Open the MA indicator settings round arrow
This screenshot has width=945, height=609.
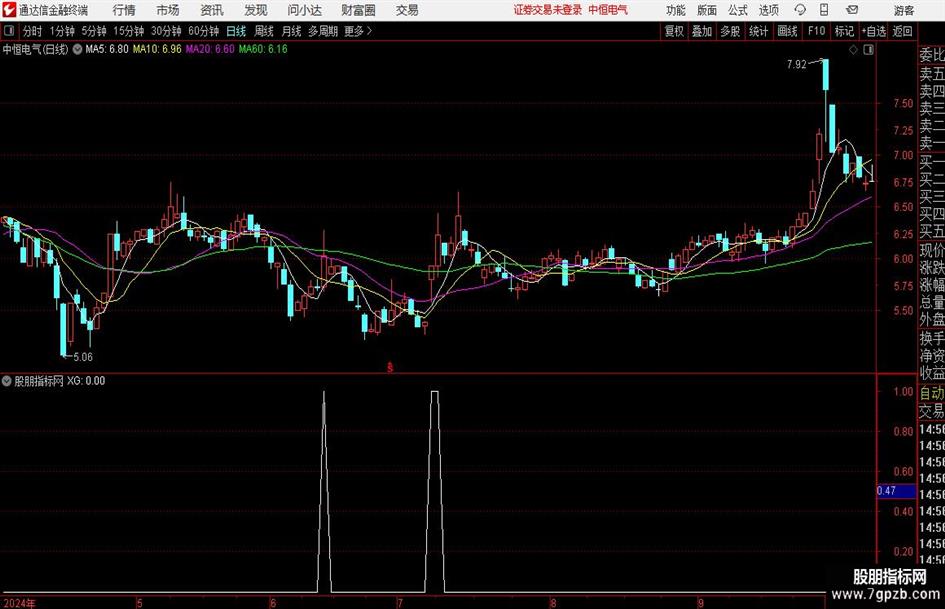pyautogui.click(x=77, y=49)
